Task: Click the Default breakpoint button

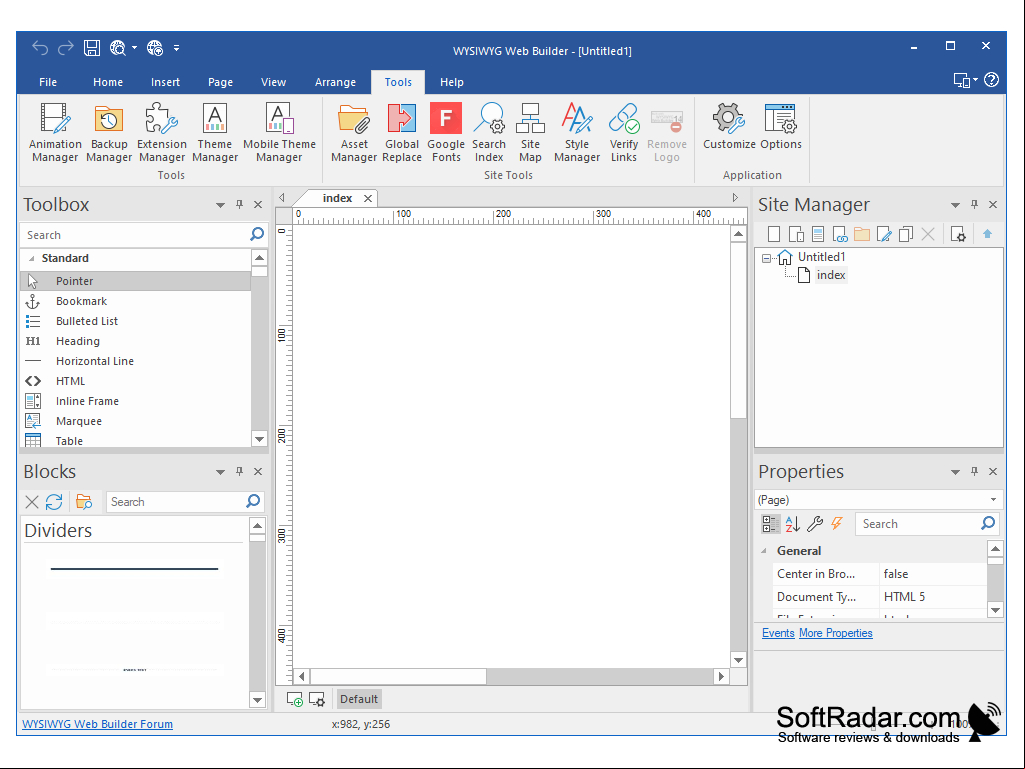Action: pos(359,699)
